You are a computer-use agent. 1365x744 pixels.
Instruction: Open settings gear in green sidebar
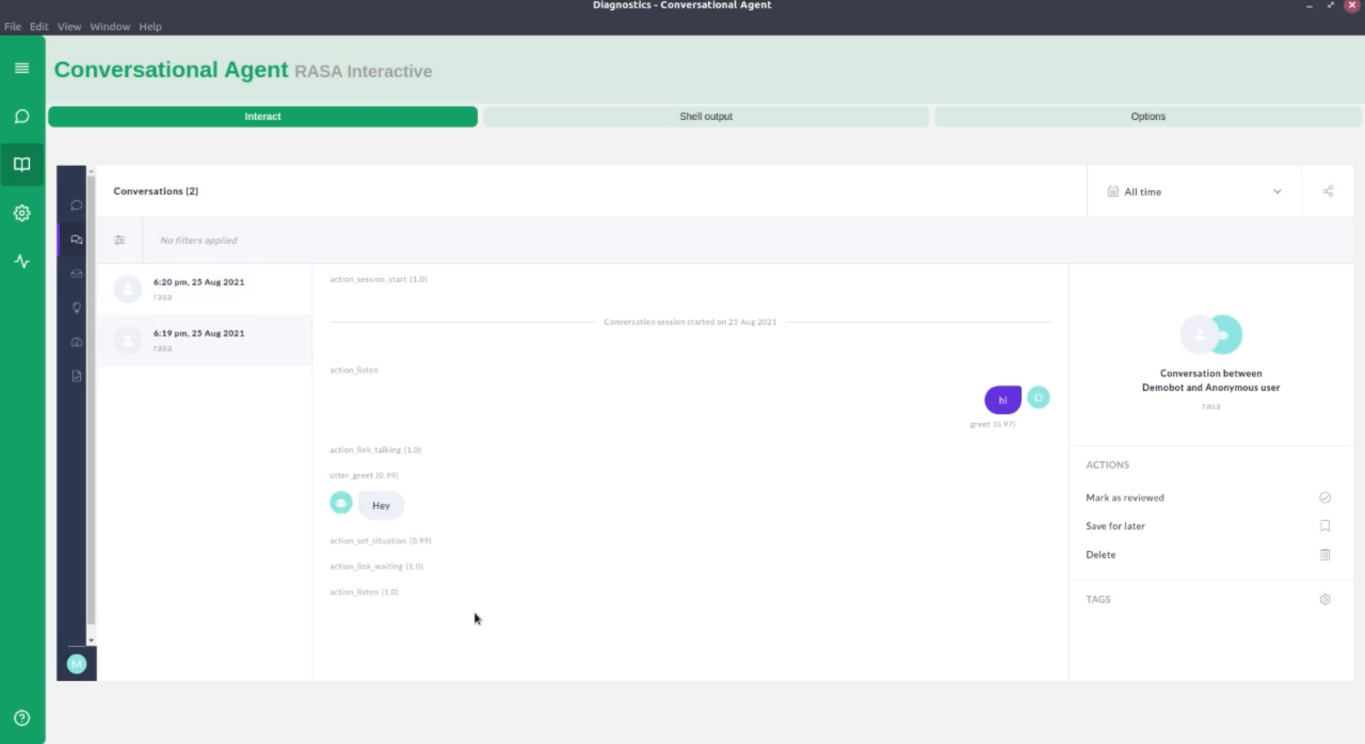coord(22,213)
